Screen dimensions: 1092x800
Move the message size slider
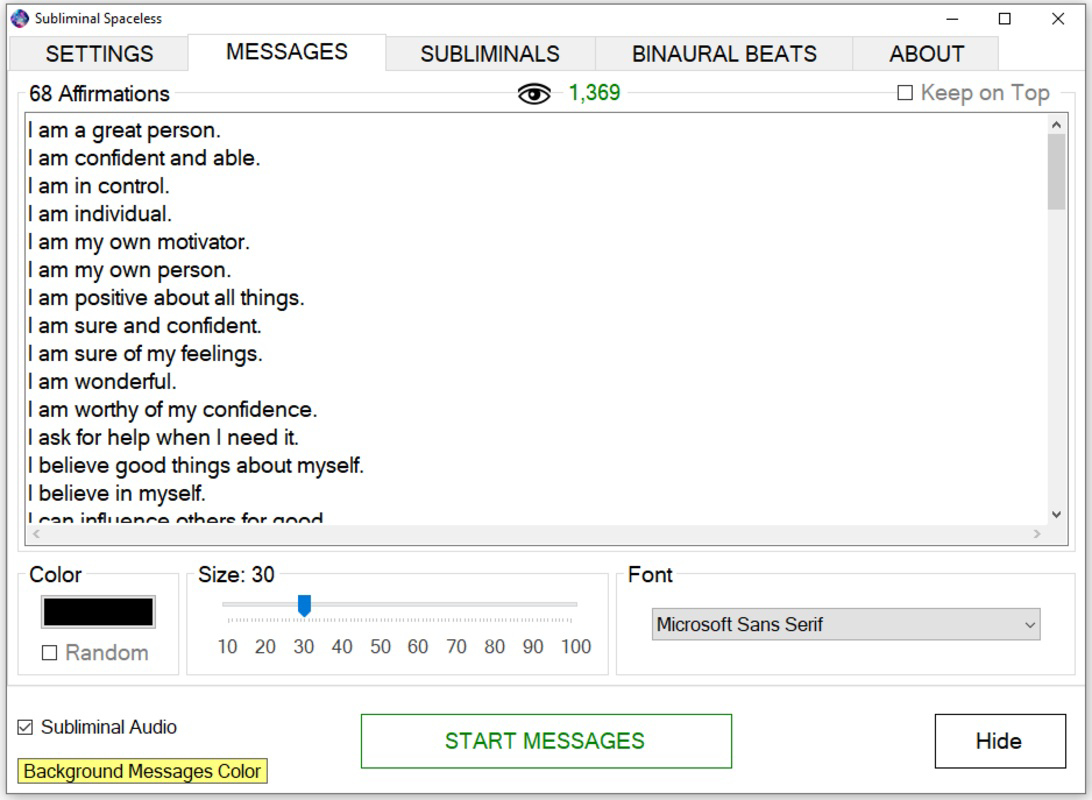(x=303, y=604)
